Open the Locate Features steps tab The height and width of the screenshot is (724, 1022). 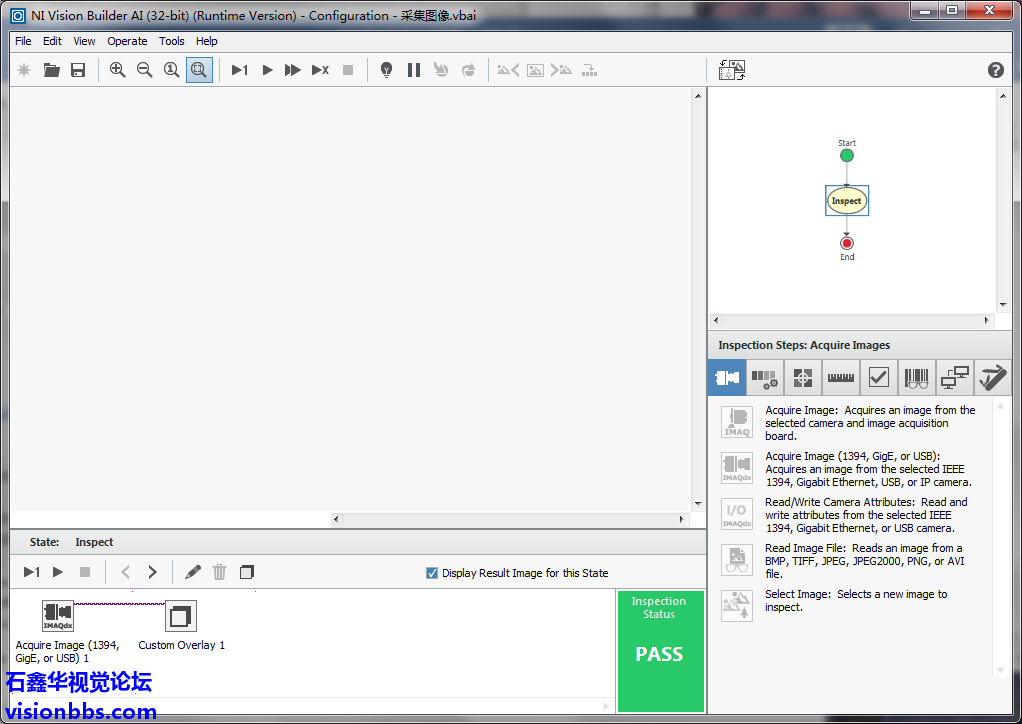pos(802,378)
